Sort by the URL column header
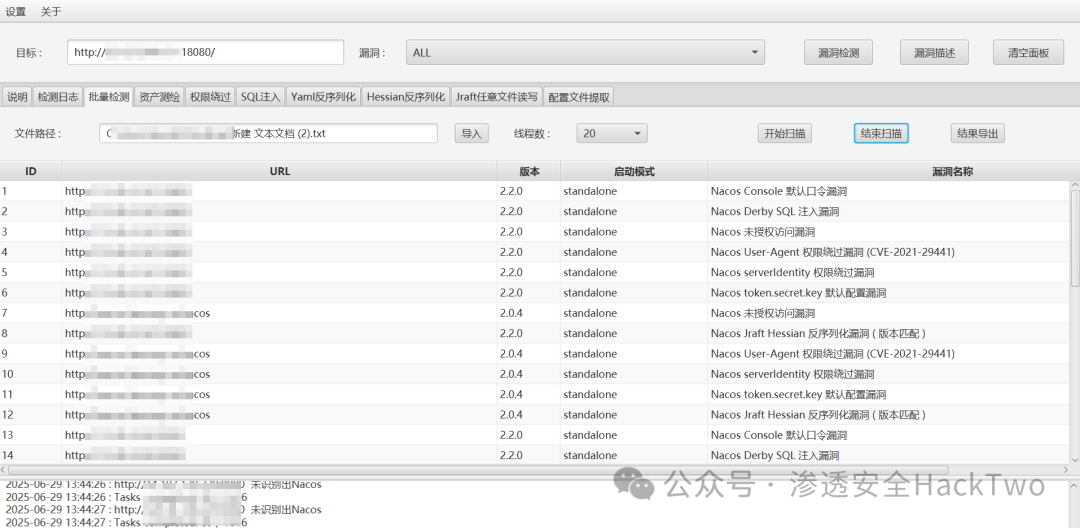Screen dimensions: 1080x528 coord(280,171)
